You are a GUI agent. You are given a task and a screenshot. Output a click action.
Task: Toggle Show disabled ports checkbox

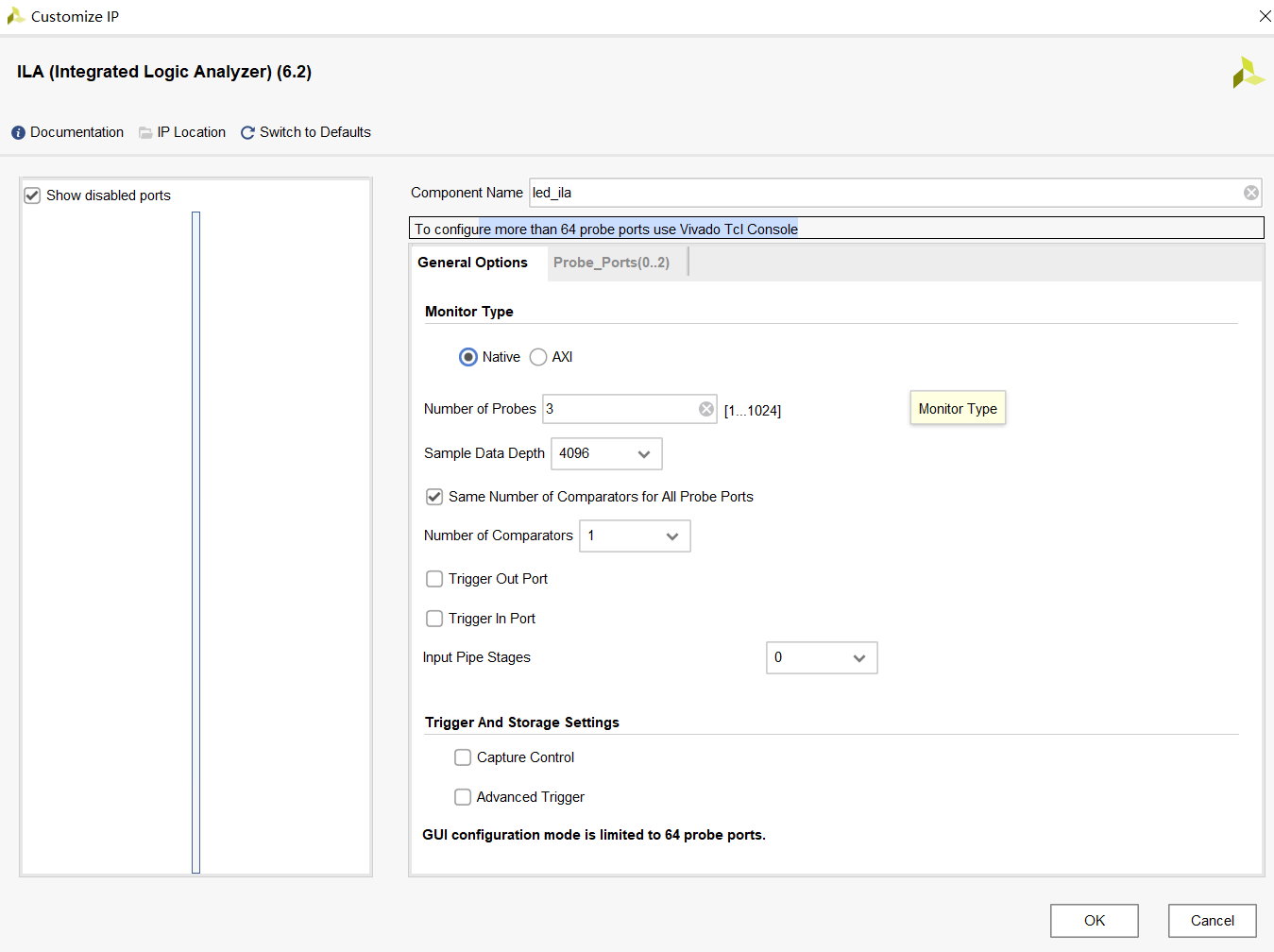[x=32, y=195]
